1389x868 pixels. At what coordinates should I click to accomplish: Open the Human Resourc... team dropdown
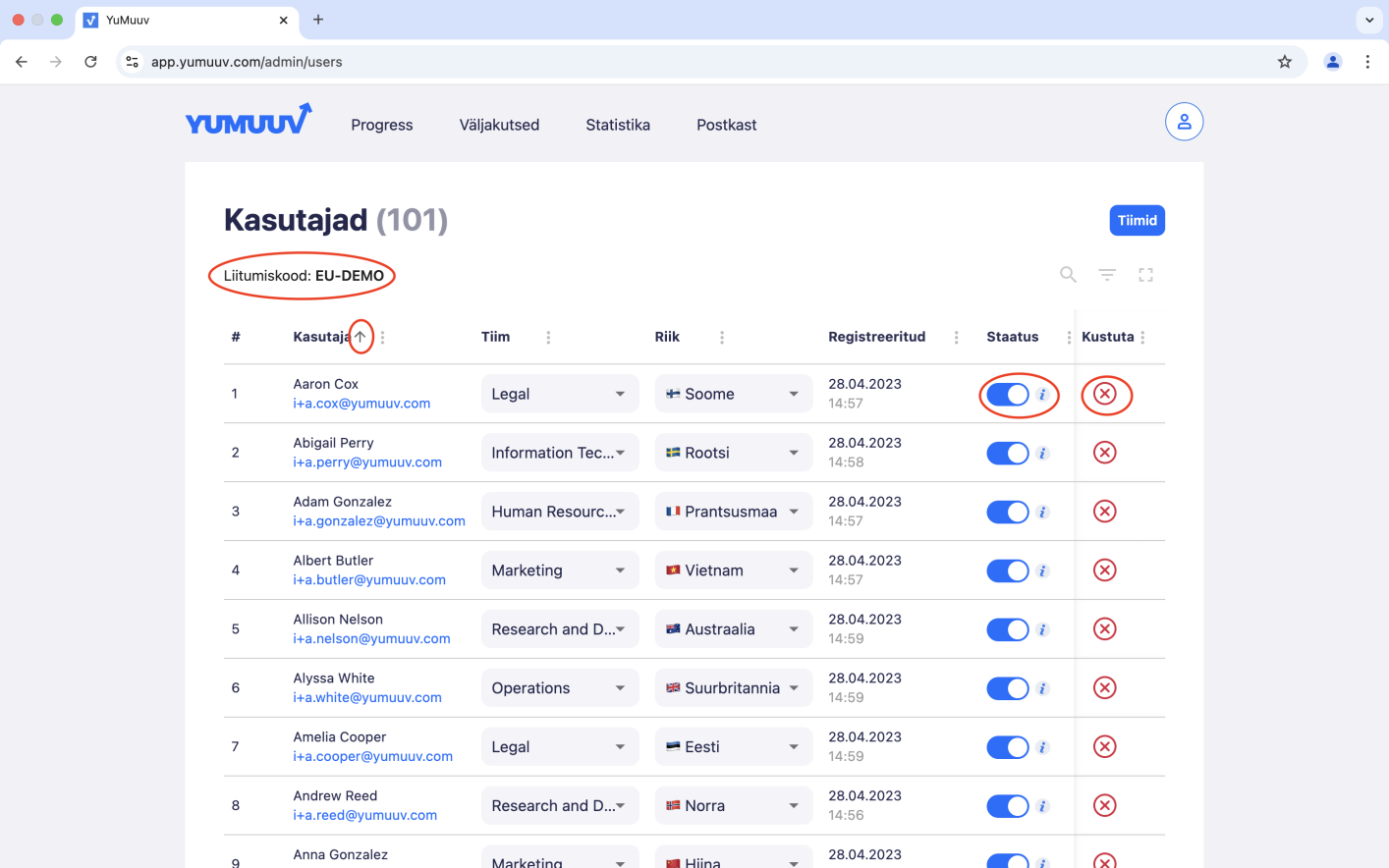click(560, 512)
